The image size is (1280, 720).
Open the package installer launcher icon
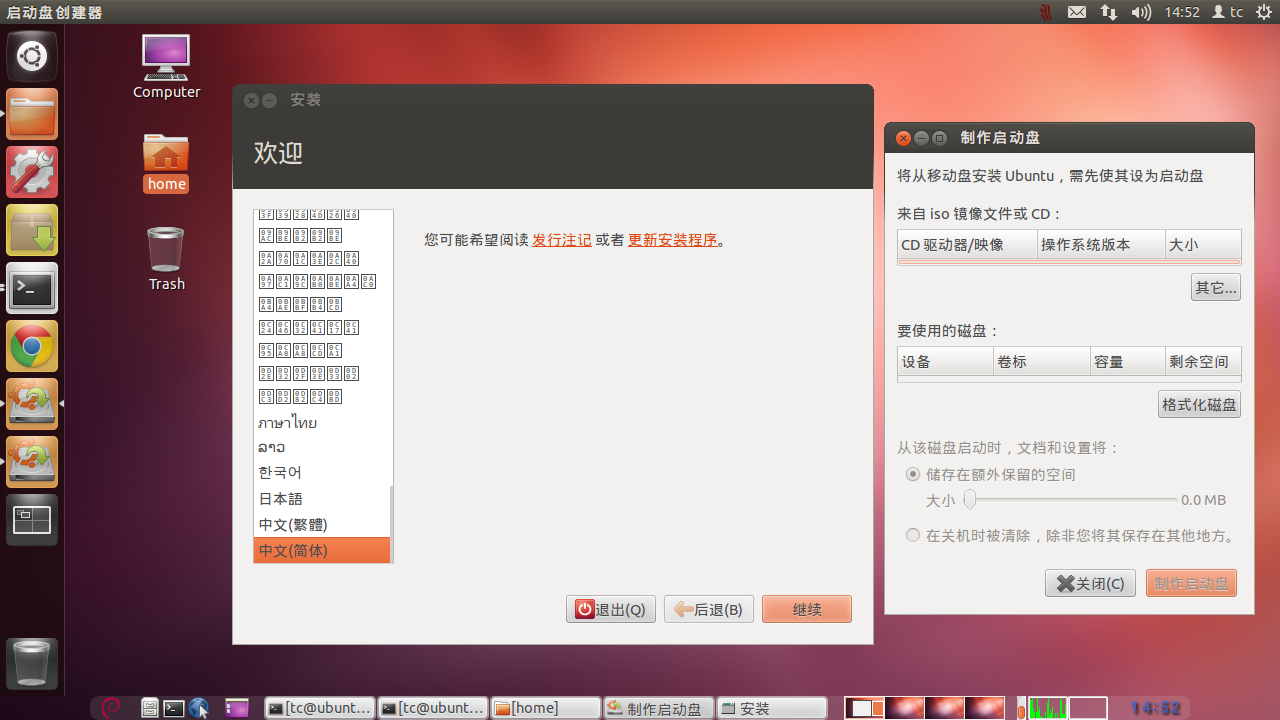click(32, 230)
